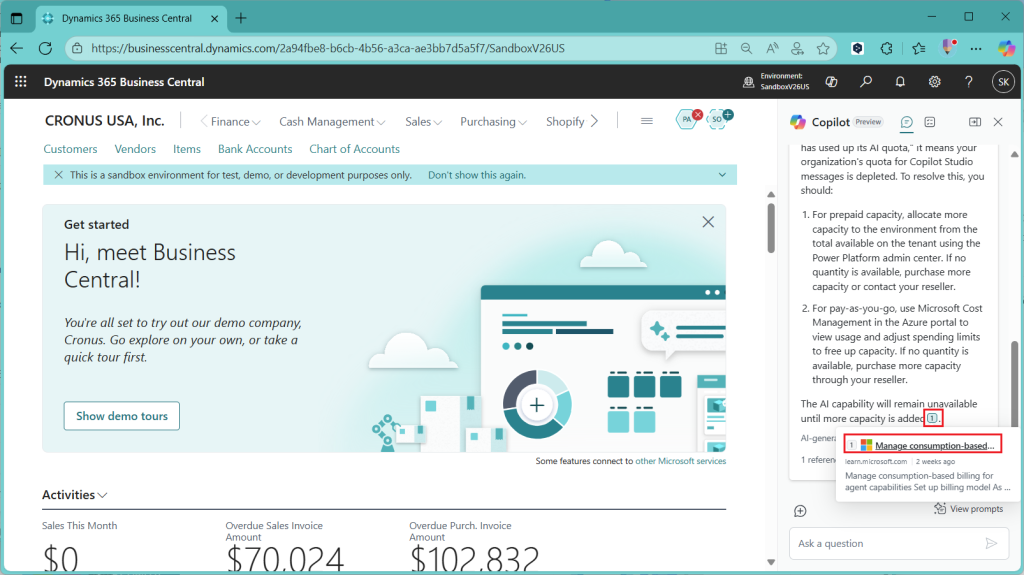1024x575 pixels.
Task: Close the Copilot pane
Action: [x=998, y=122]
